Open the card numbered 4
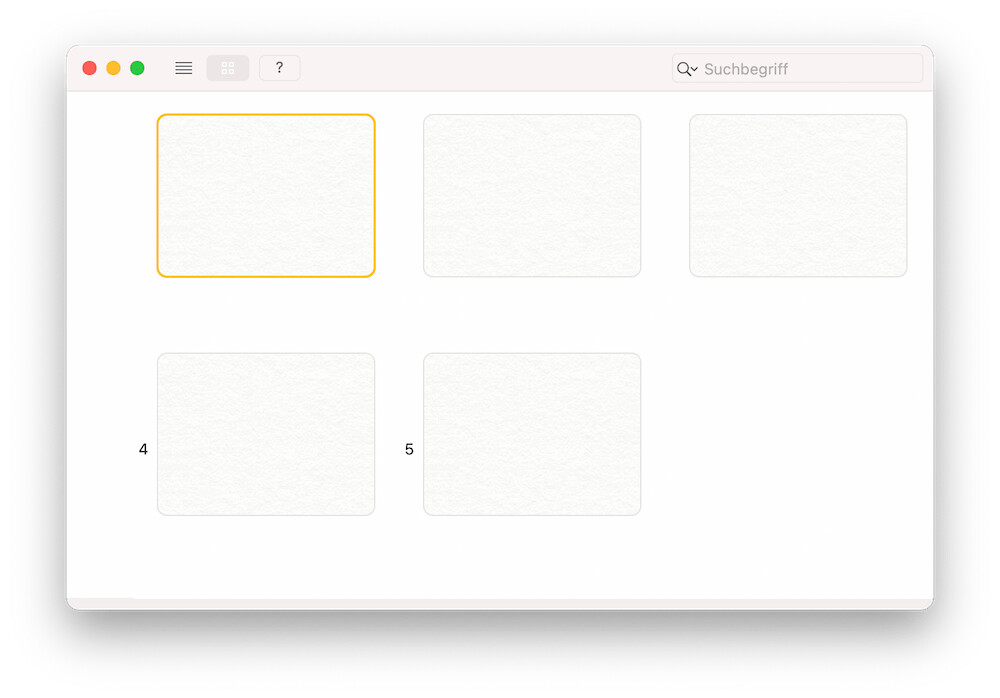The image size is (1000, 698). 266,434
